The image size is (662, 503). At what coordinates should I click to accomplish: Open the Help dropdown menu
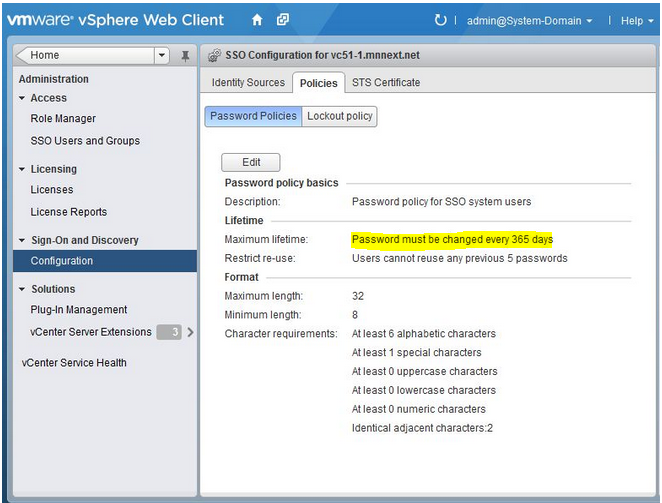[637, 21]
